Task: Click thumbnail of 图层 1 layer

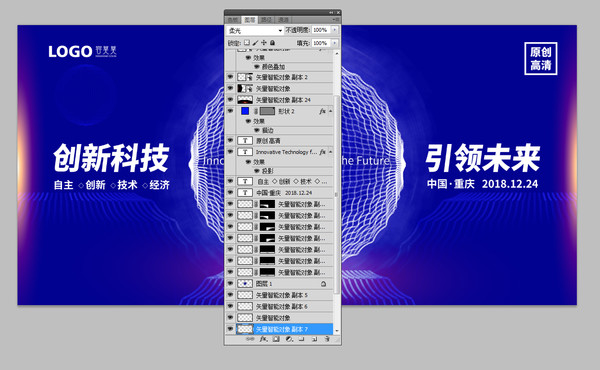Action: pyautogui.click(x=245, y=284)
